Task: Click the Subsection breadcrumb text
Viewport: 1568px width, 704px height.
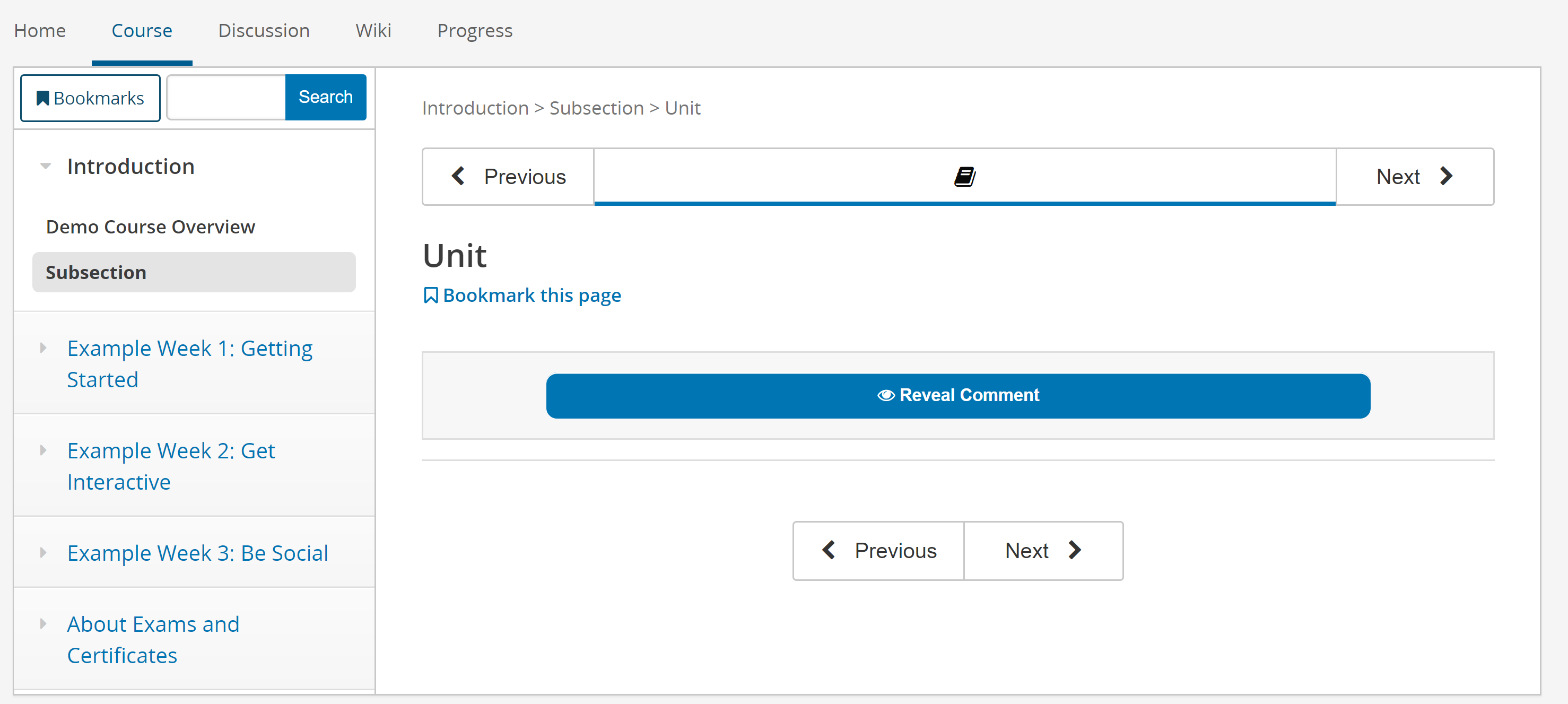Action: click(x=597, y=108)
